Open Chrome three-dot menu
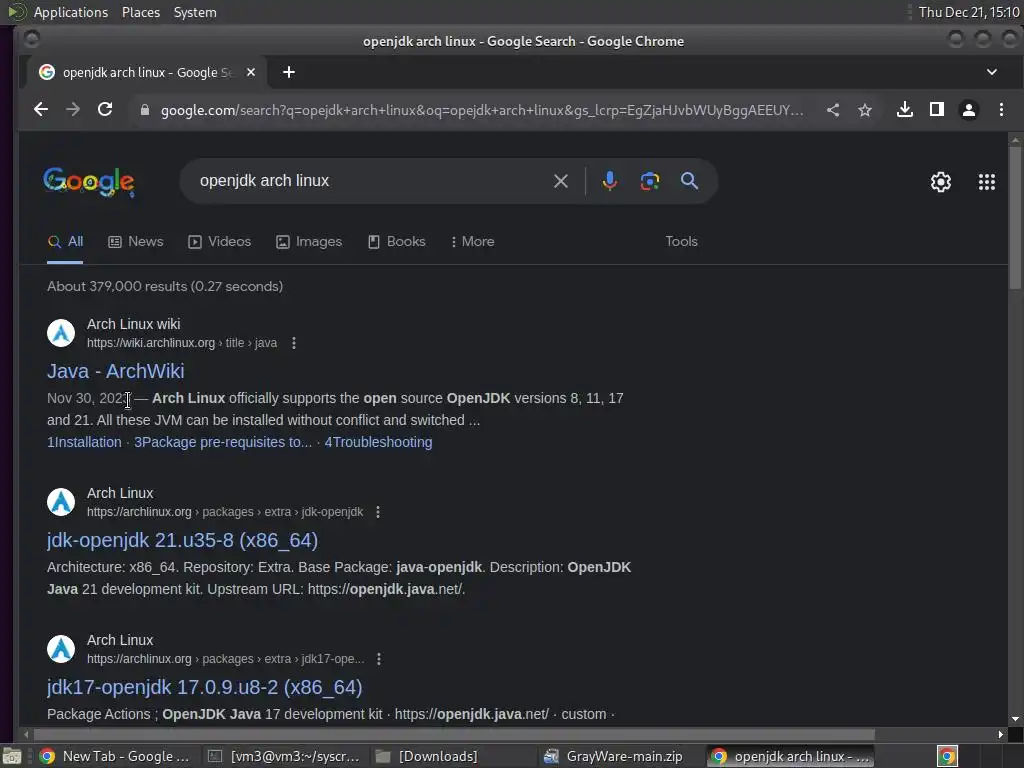The height and width of the screenshot is (768, 1024). click(x=1001, y=110)
